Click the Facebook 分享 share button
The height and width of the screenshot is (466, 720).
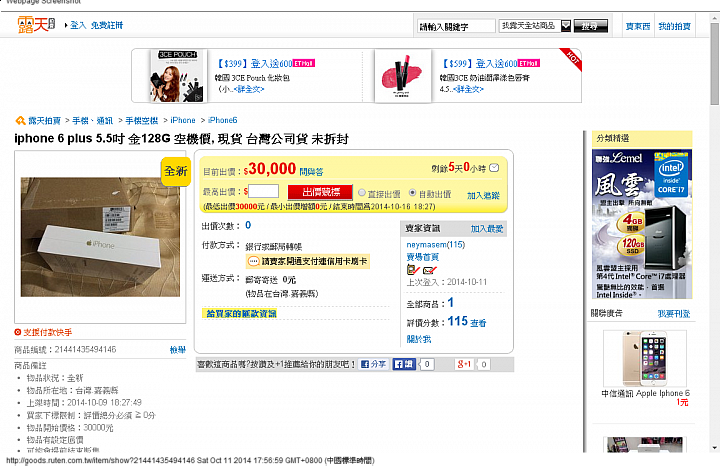point(373,364)
